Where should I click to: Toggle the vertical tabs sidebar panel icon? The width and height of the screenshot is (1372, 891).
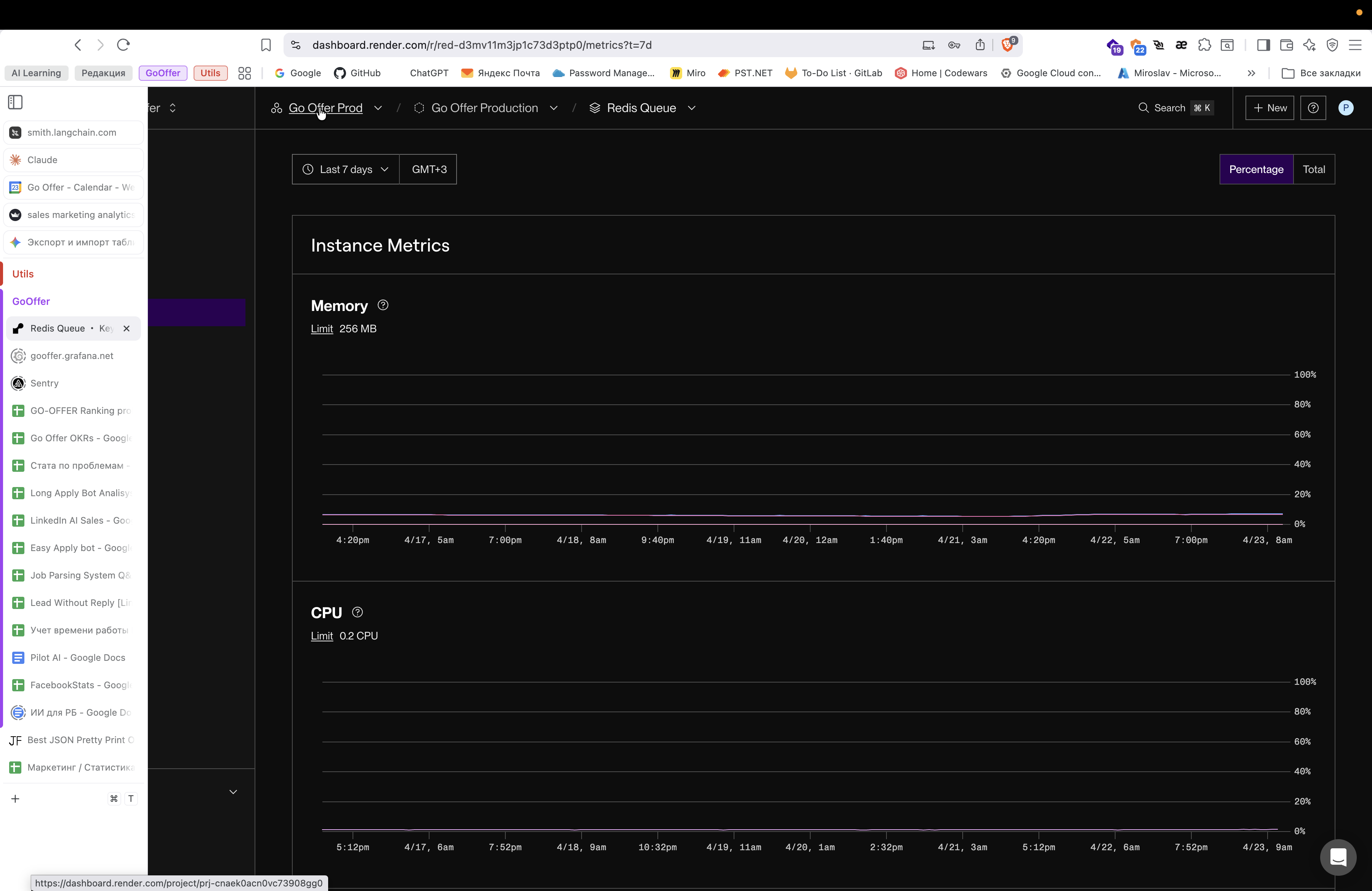16,102
